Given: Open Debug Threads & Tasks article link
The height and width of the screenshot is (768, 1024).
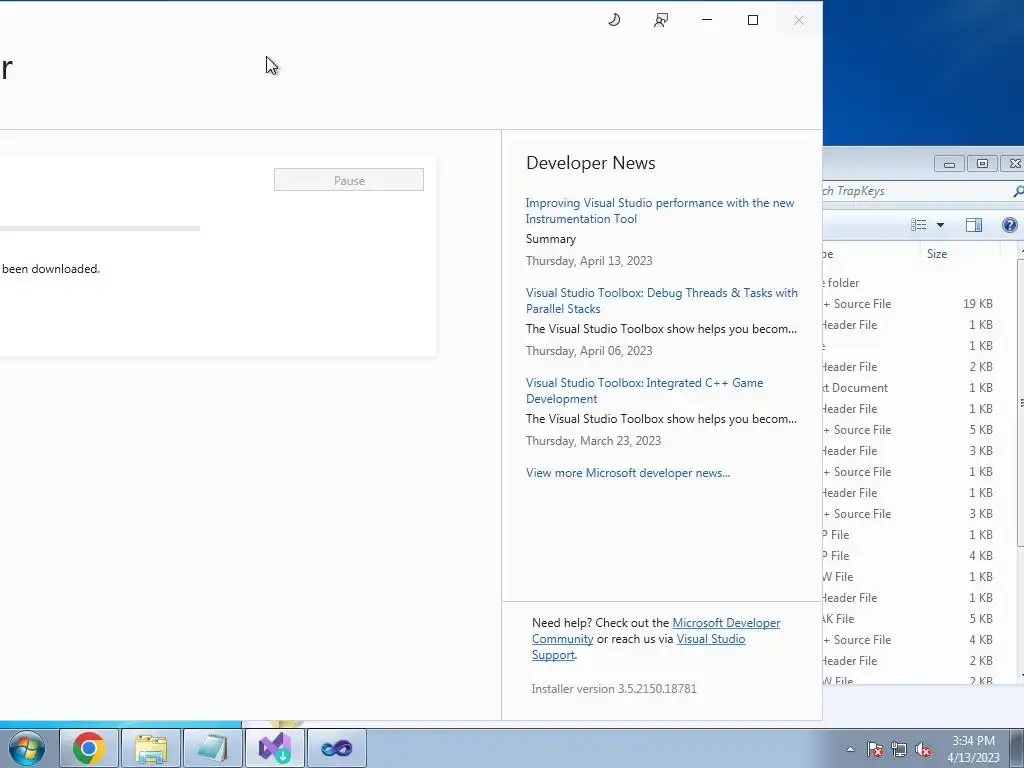Looking at the screenshot, I should [x=662, y=301].
